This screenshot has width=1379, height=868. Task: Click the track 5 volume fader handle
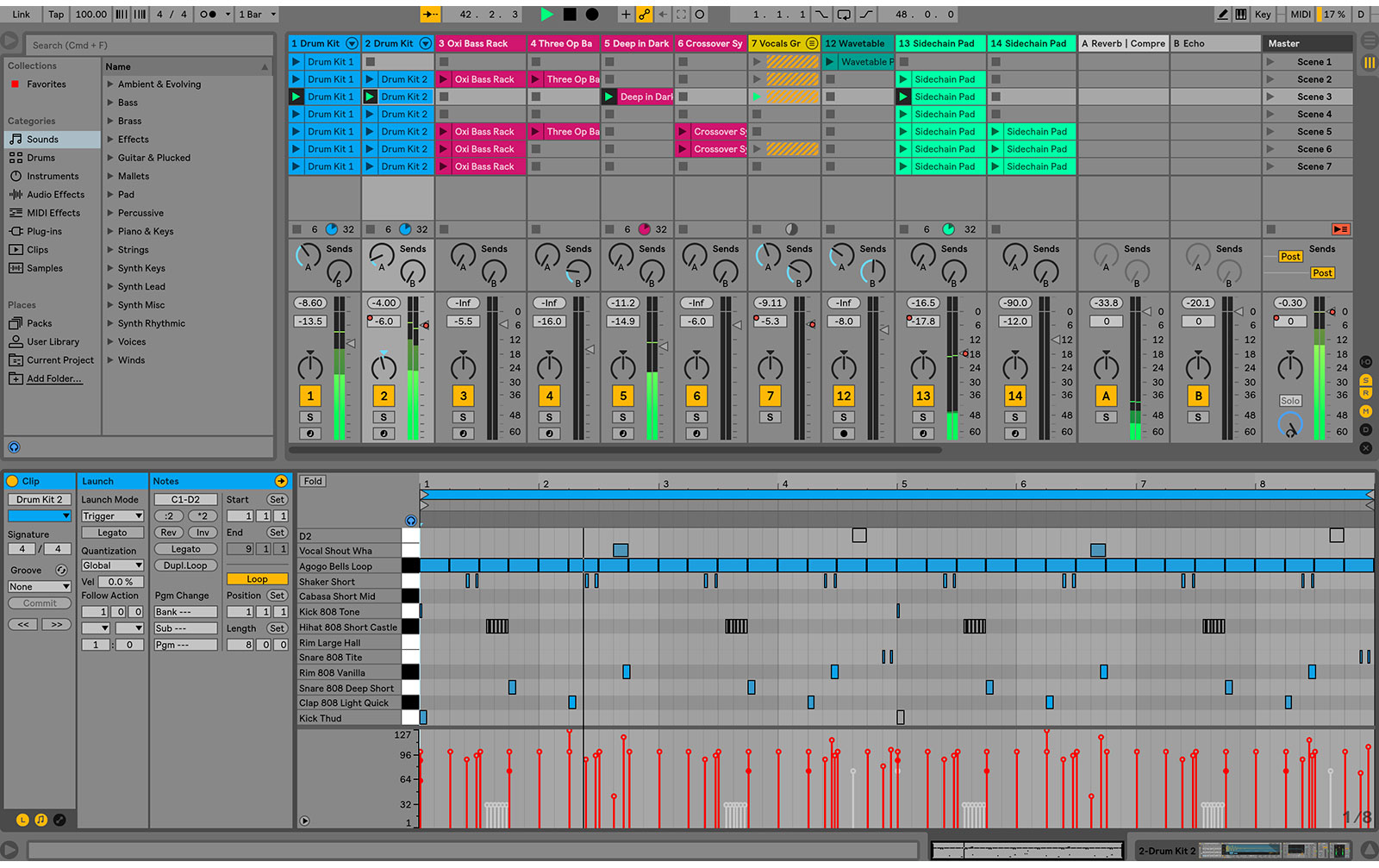663,346
